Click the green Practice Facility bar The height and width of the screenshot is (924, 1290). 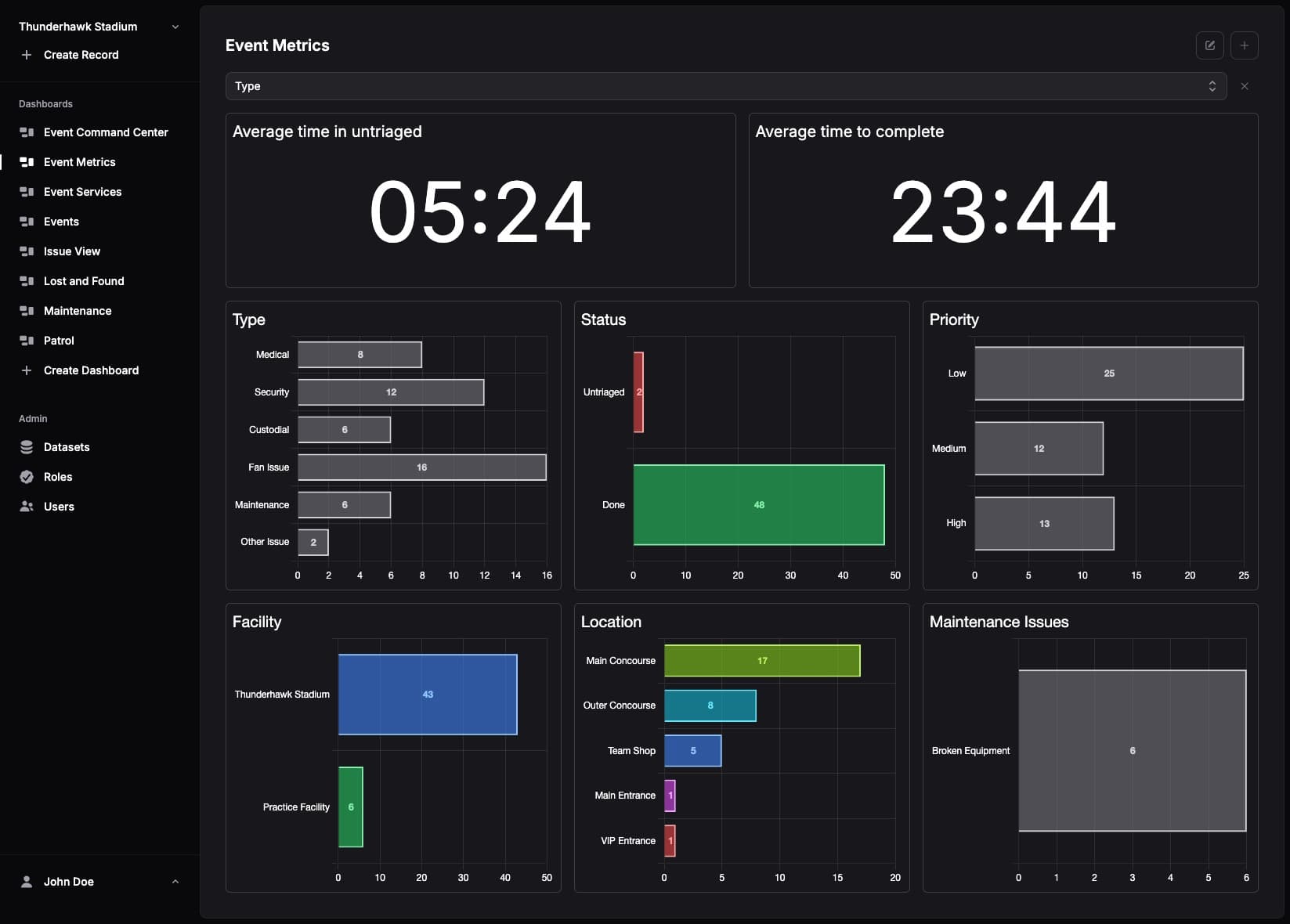[x=351, y=807]
